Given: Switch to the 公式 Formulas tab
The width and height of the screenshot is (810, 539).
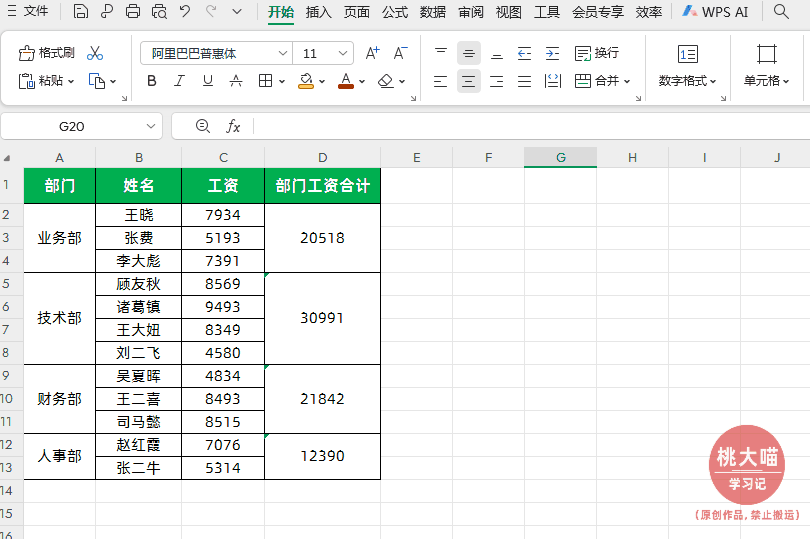Looking at the screenshot, I should tap(395, 12).
